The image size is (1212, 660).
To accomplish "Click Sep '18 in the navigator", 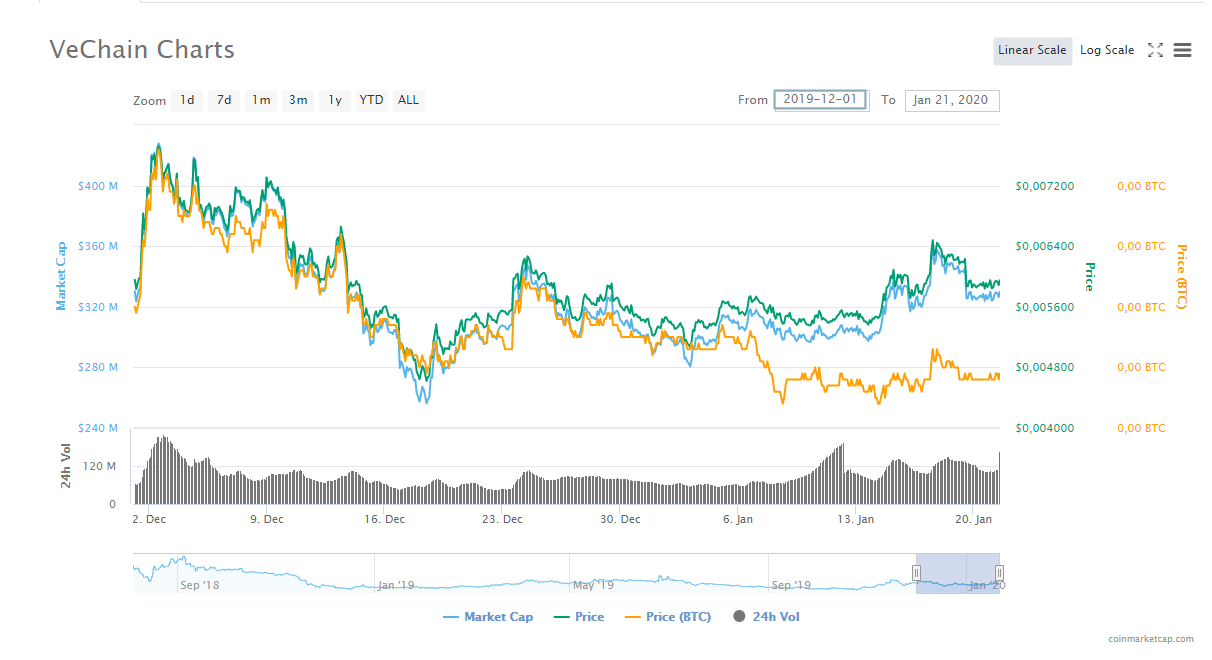I will pos(199,585).
